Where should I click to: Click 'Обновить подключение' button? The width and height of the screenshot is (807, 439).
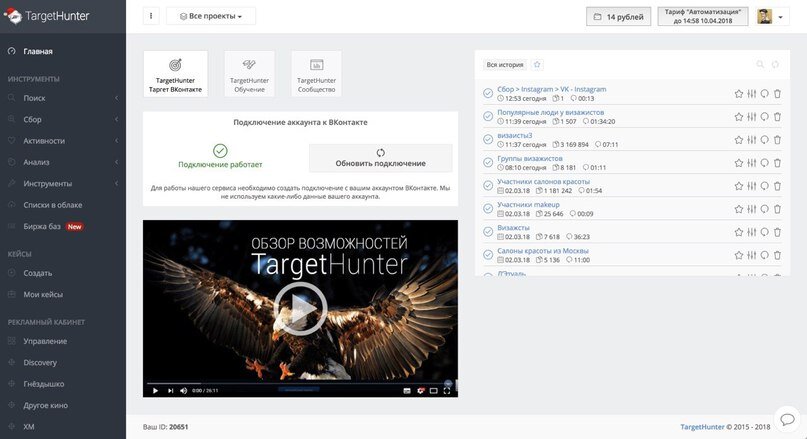[380, 158]
